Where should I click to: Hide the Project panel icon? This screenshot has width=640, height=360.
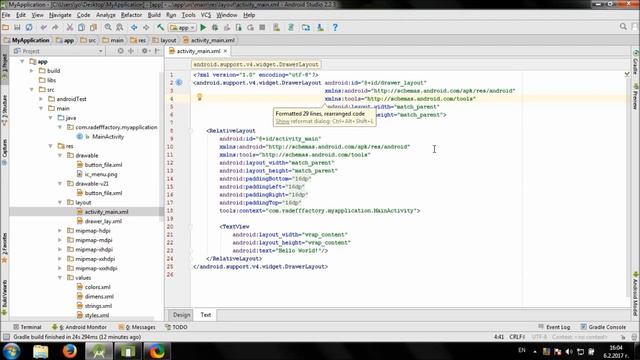coord(157,51)
